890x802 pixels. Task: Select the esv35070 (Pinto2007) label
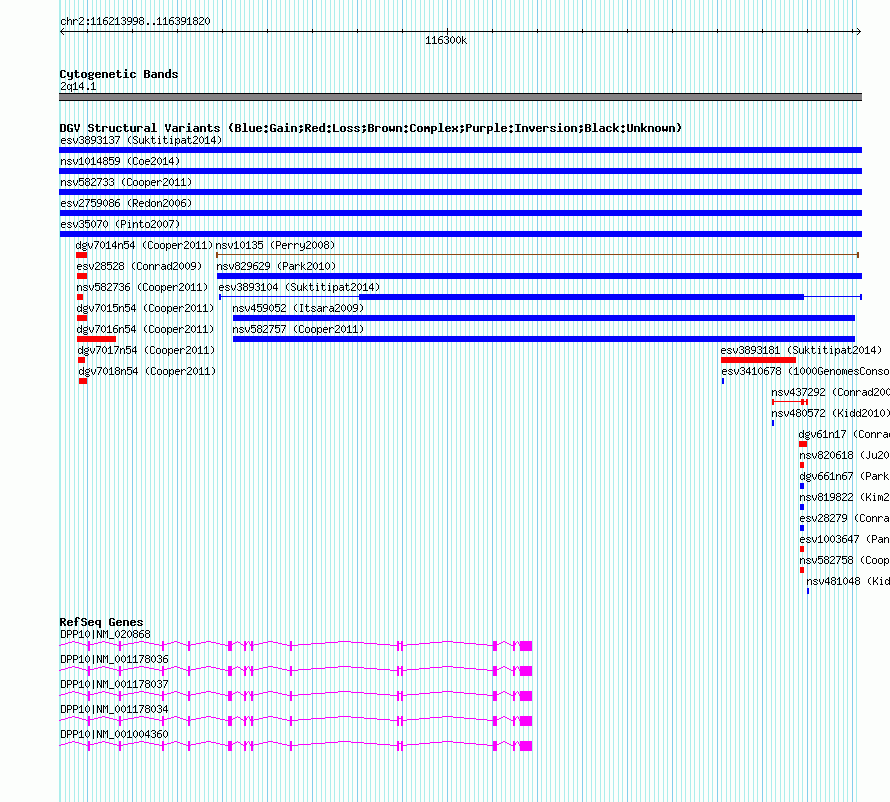pos(120,224)
